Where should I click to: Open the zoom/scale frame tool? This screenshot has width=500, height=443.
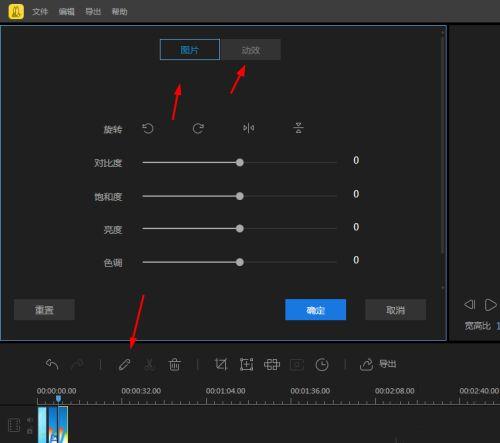pyautogui.click(x=246, y=364)
